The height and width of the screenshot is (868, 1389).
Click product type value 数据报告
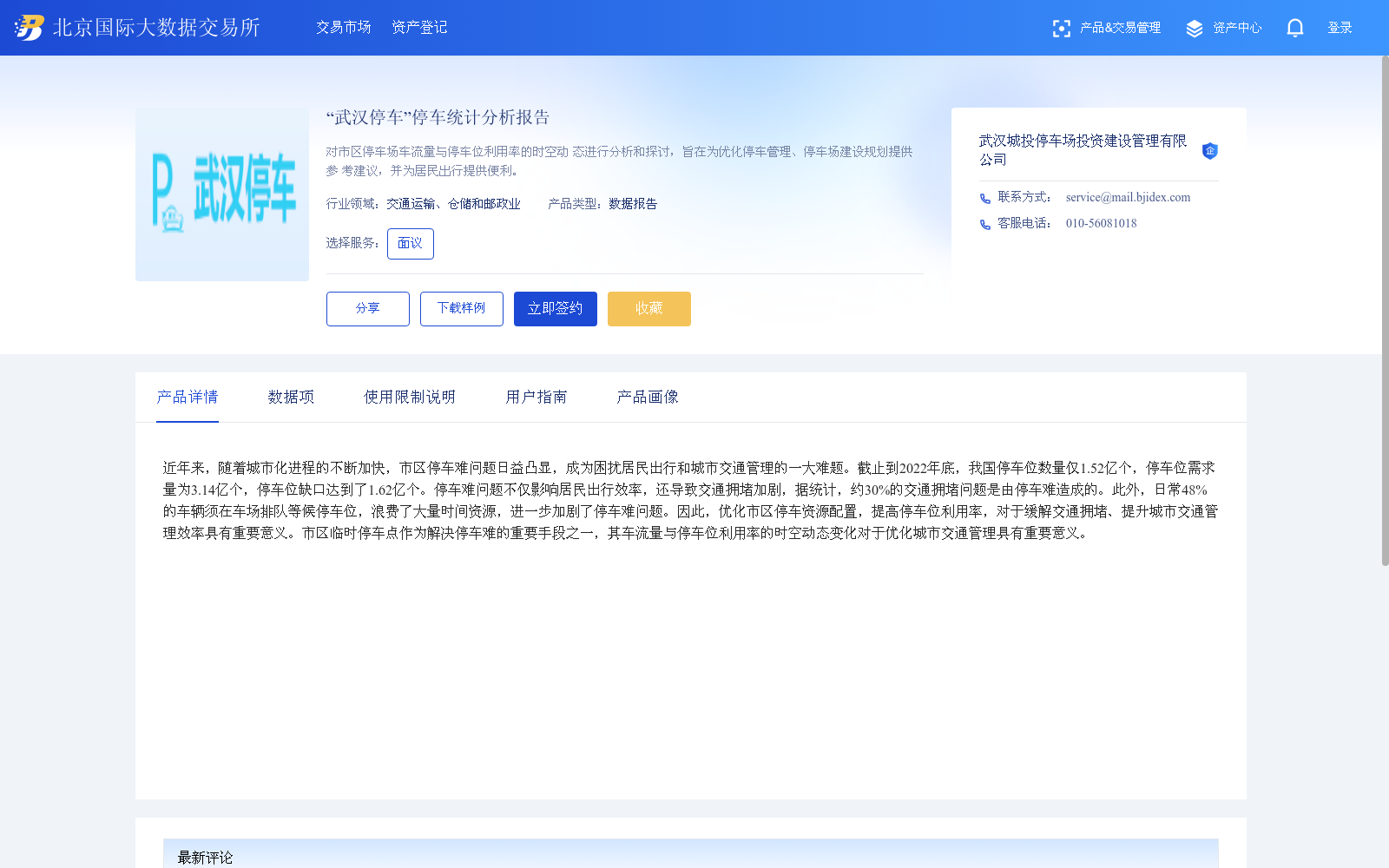click(633, 204)
